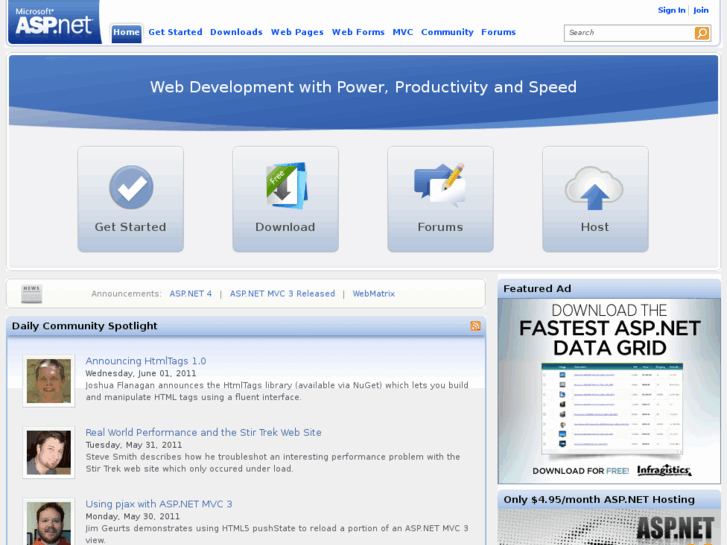Click the Featured Ad heading
The image size is (727, 545).
tap(537, 289)
